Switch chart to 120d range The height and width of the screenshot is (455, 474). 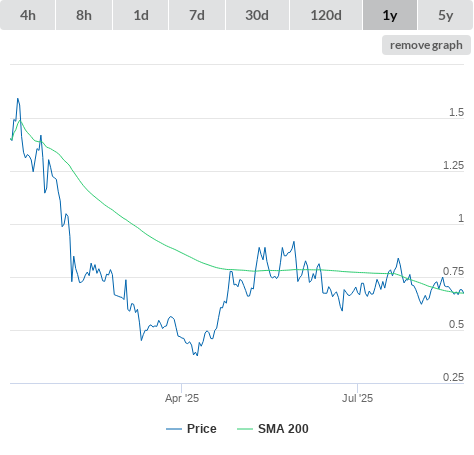tap(326, 15)
